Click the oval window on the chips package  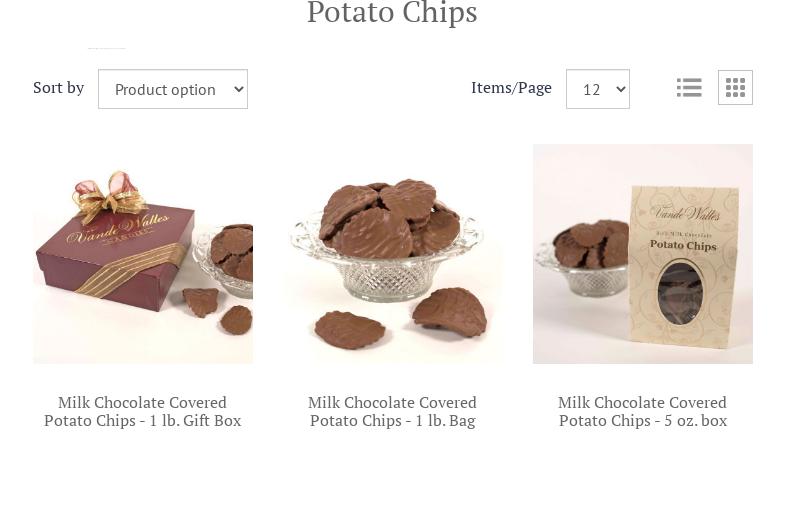point(680,292)
